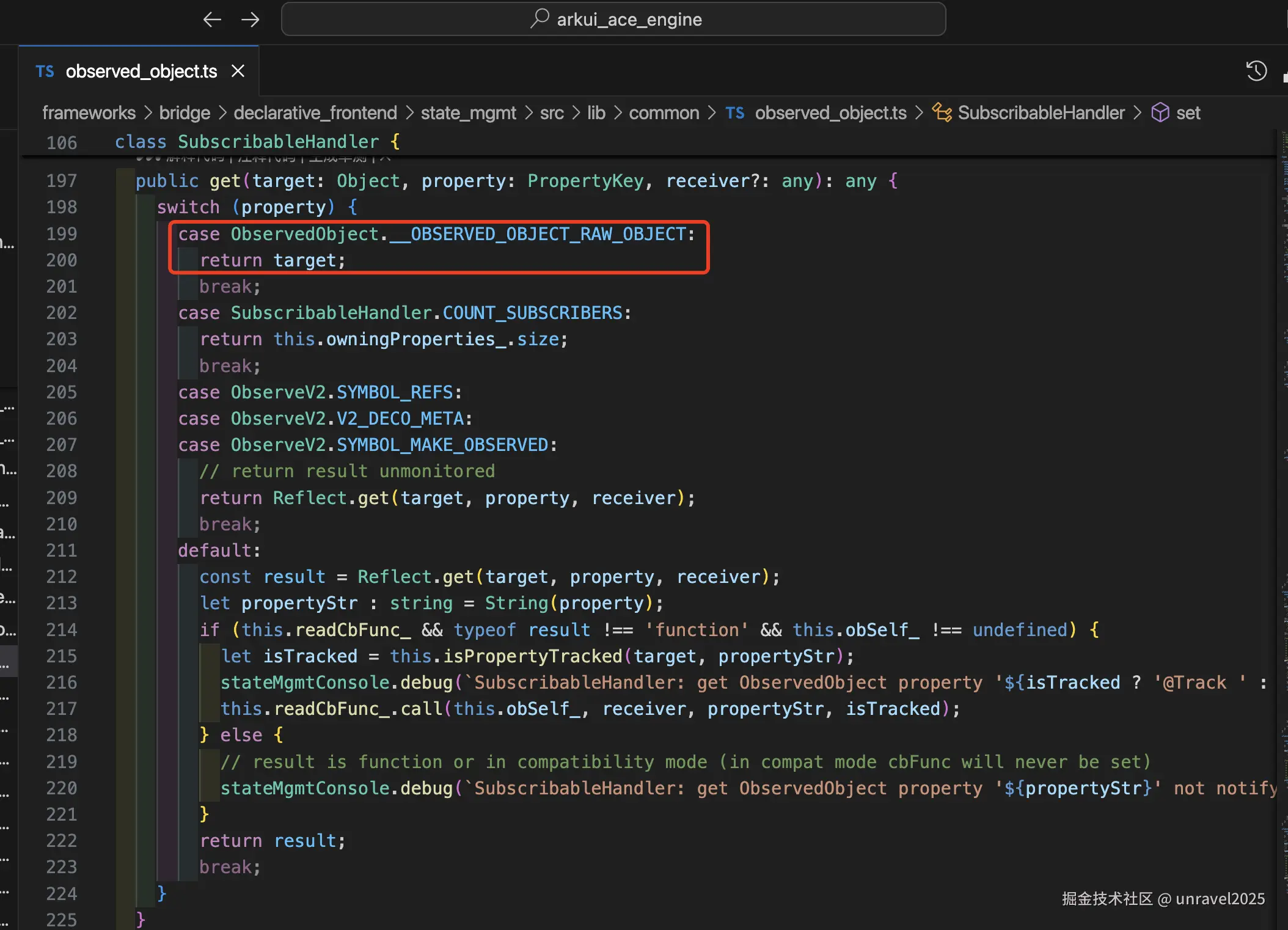Open the timeline history icon

pyautogui.click(x=1256, y=71)
